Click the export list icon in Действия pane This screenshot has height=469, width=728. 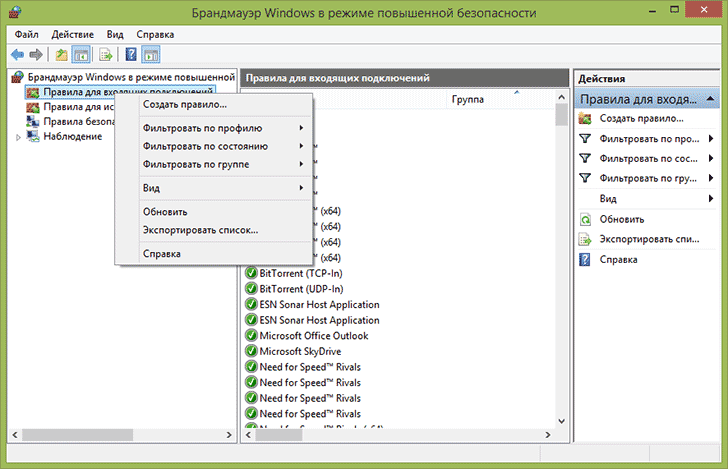[585, 240]
